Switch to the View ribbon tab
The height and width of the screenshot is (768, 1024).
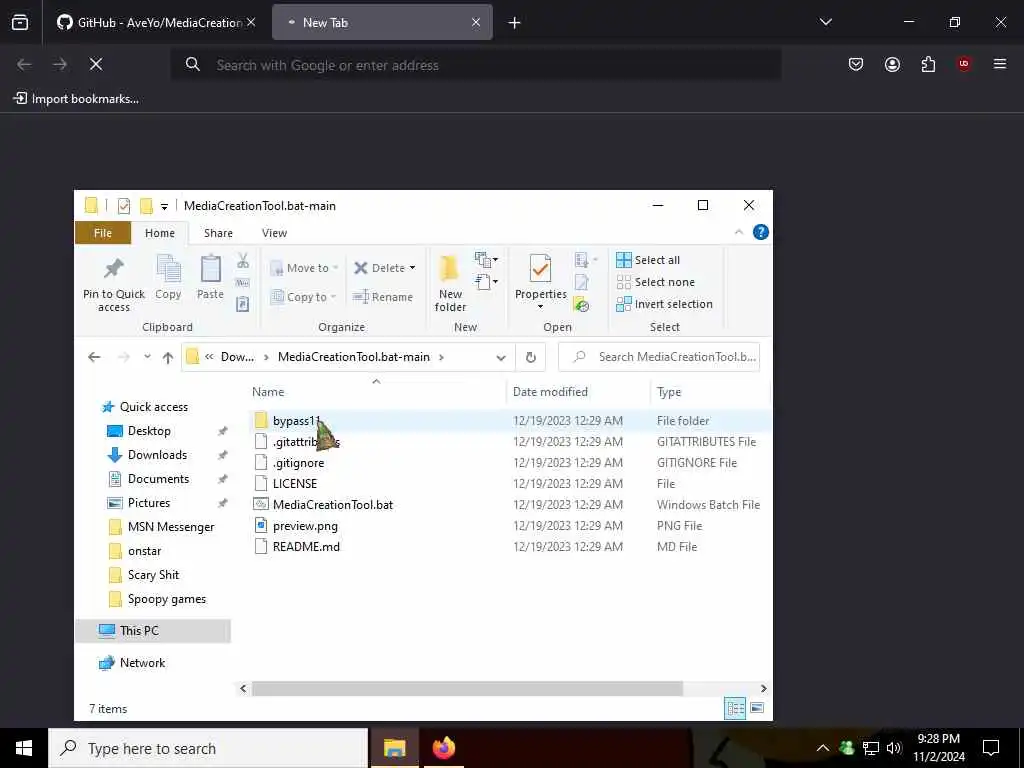274,233
